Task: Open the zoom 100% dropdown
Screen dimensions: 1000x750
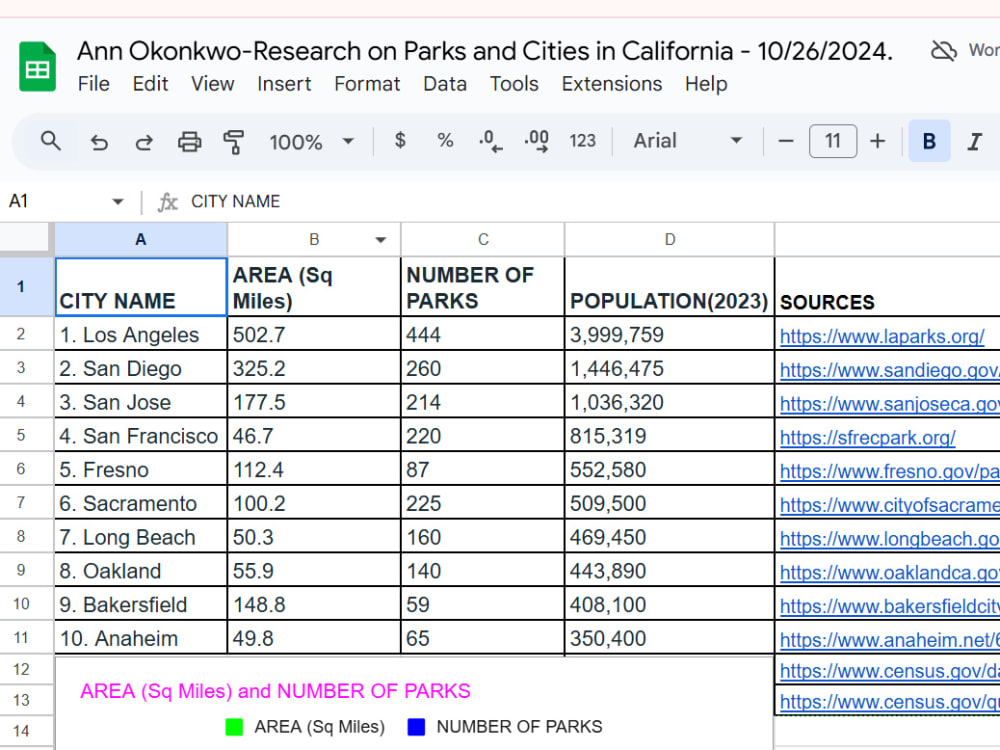Action: coord(311,142)
